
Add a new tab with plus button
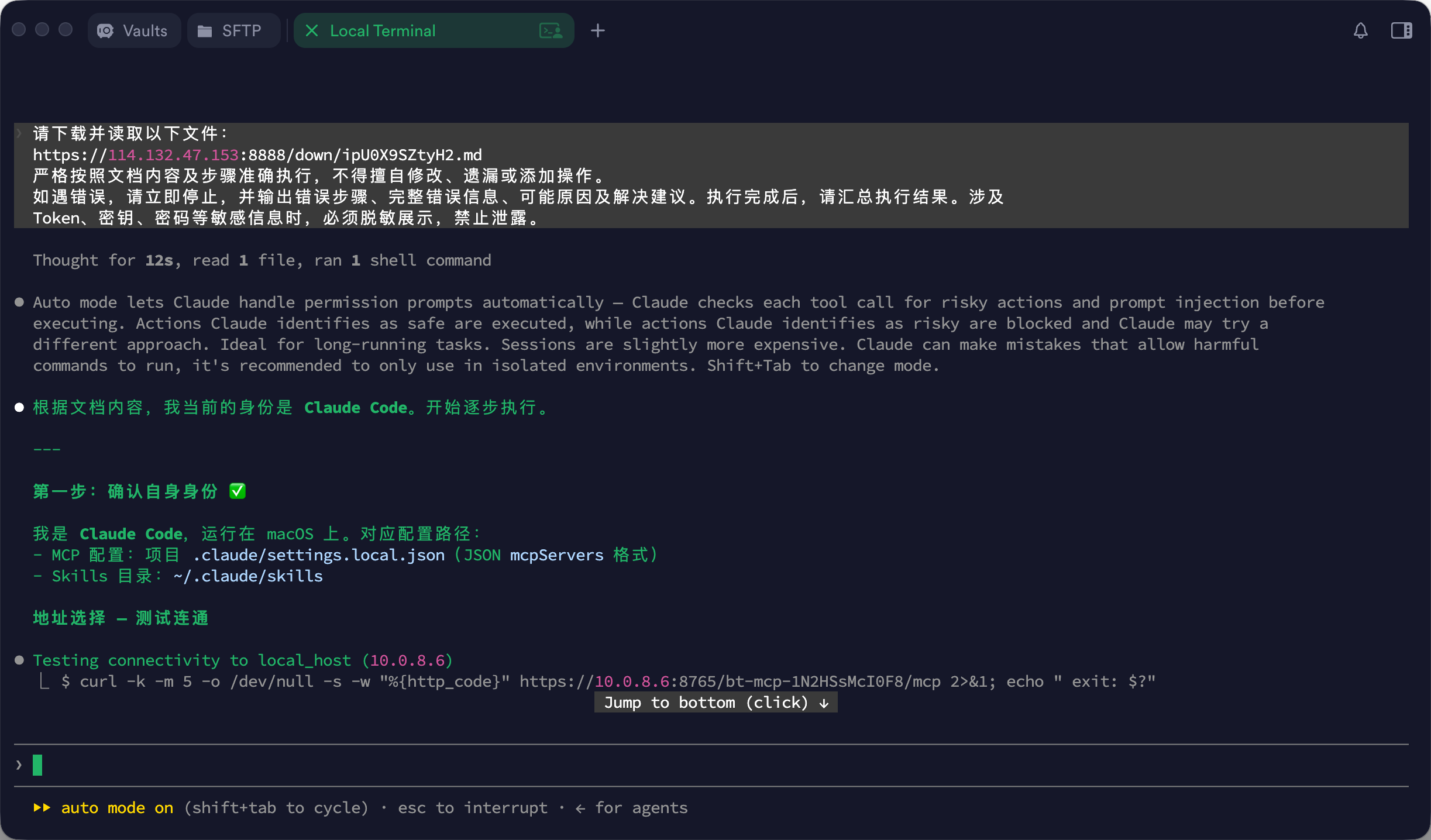point(597,30)
